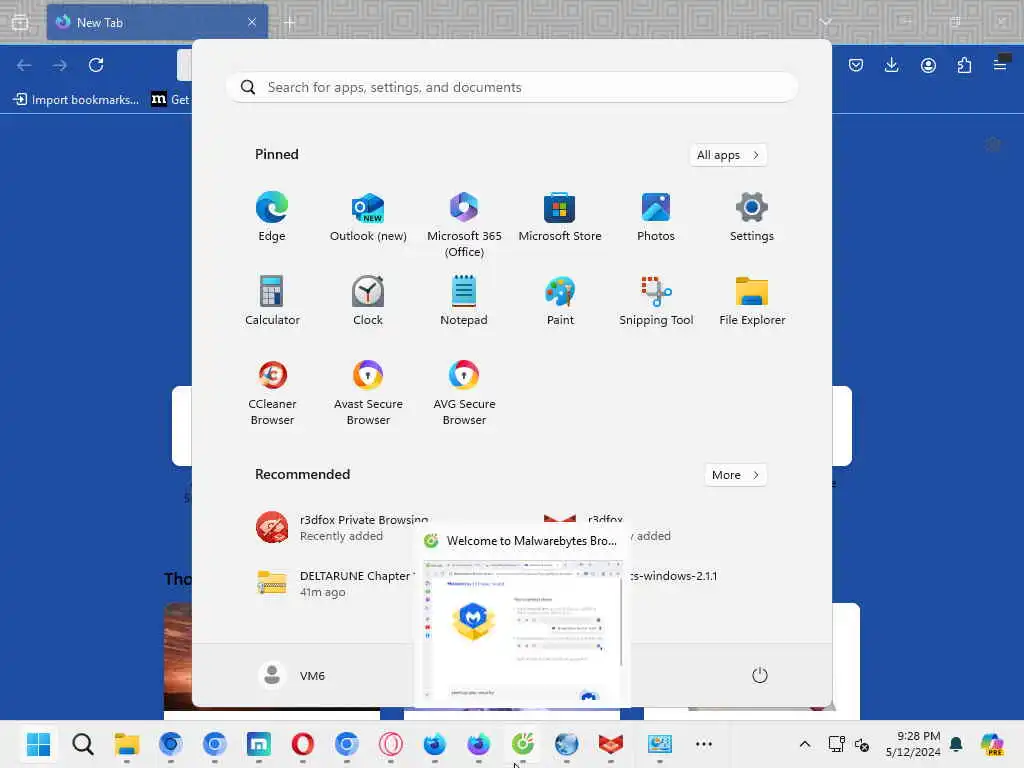The width and height of the screenshot is (1024, 768).
Task: Open the Snipping Tool
Action: tap(656, 301)
